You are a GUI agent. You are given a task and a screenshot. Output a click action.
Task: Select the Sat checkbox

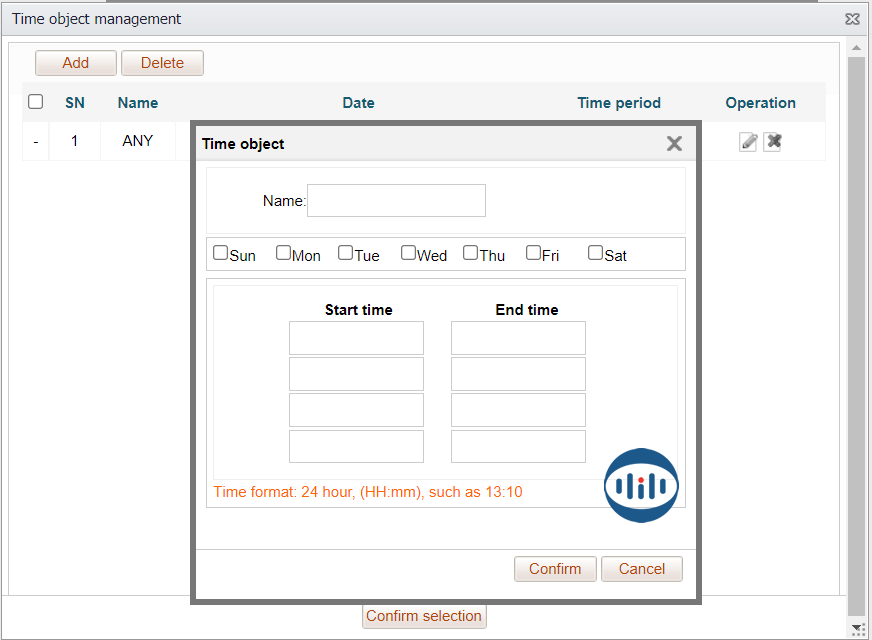[x=596, y=253]
